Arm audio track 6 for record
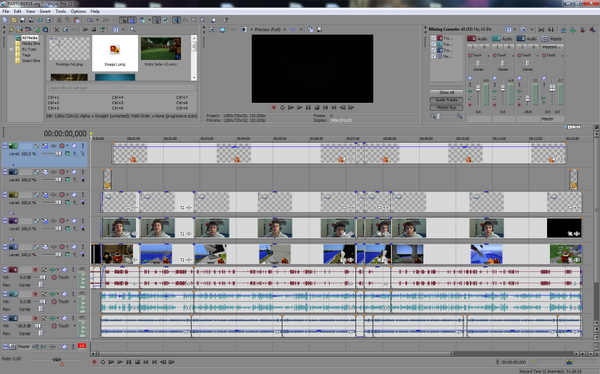This screenshot has width=600, height=374. coord(35,270)
